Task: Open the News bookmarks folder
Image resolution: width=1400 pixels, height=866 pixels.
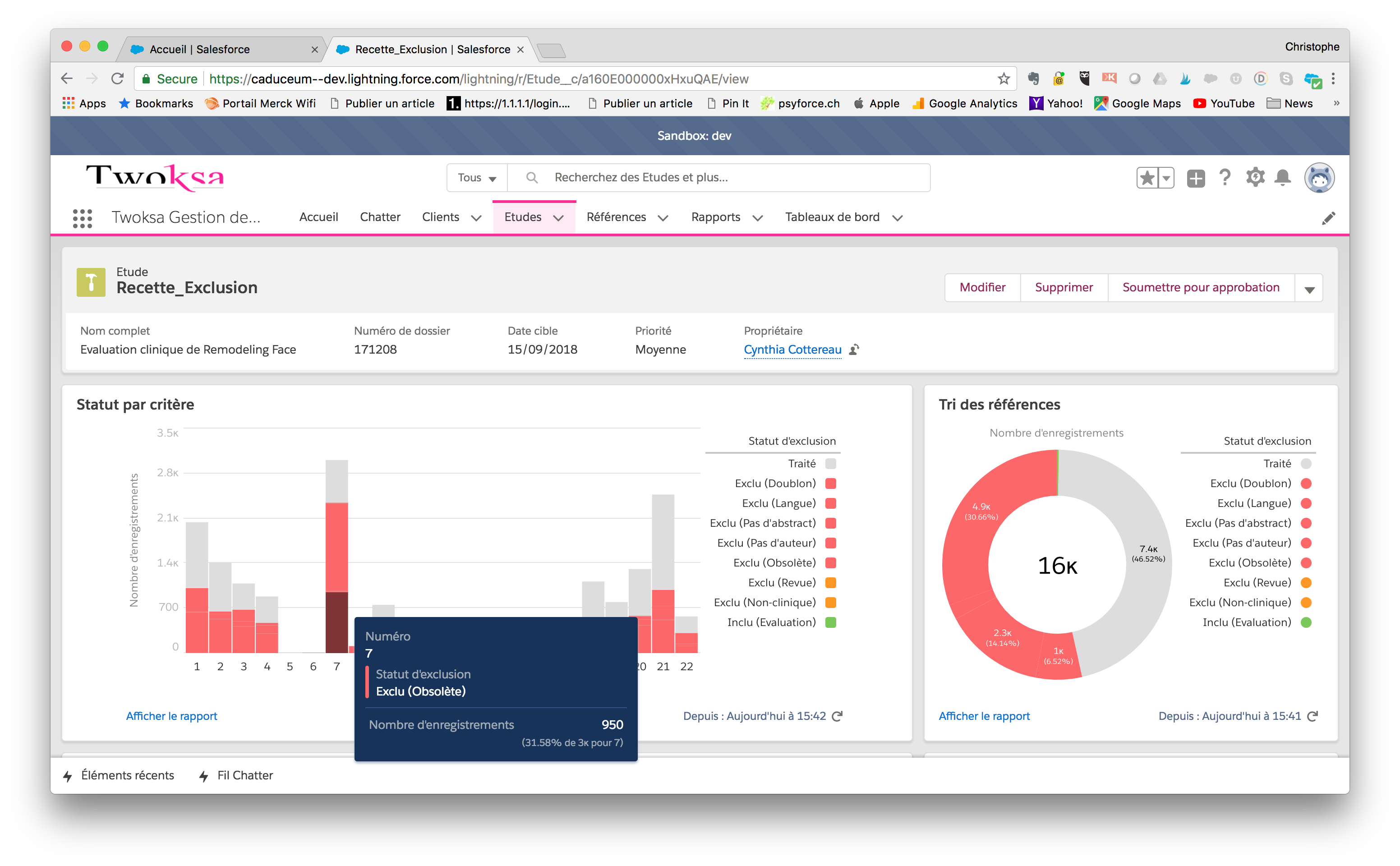Action: tap(1290, 103)
